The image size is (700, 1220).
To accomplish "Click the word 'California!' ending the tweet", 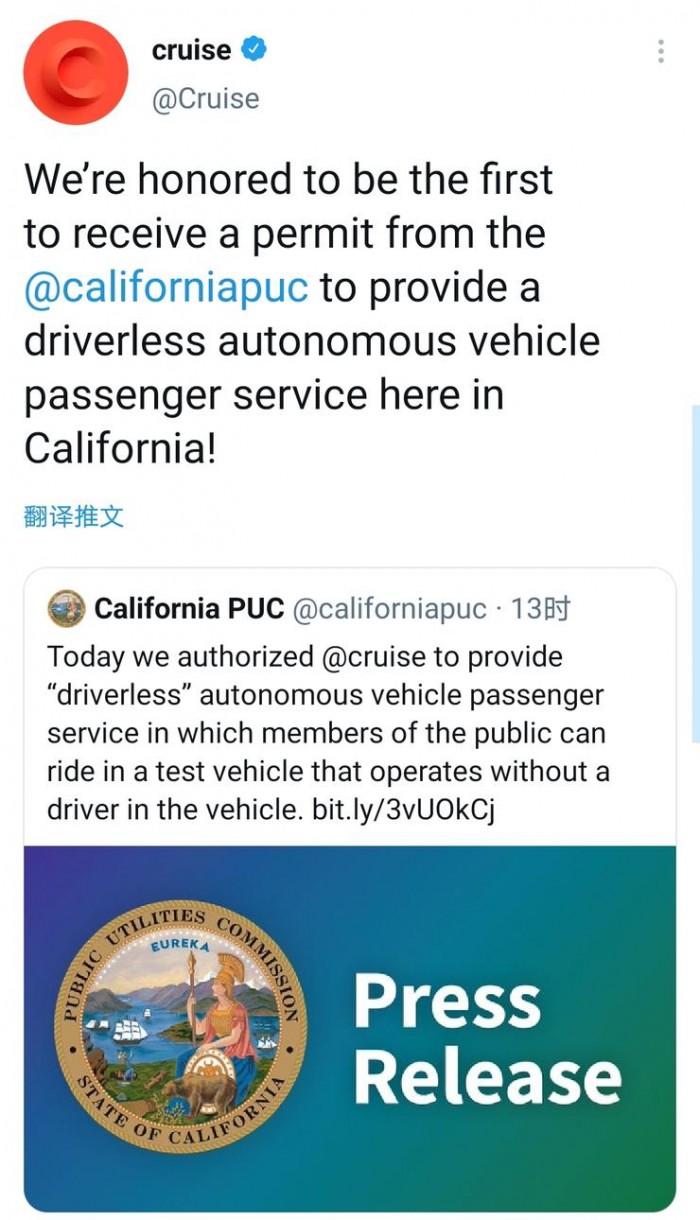I will click(120, 447).
